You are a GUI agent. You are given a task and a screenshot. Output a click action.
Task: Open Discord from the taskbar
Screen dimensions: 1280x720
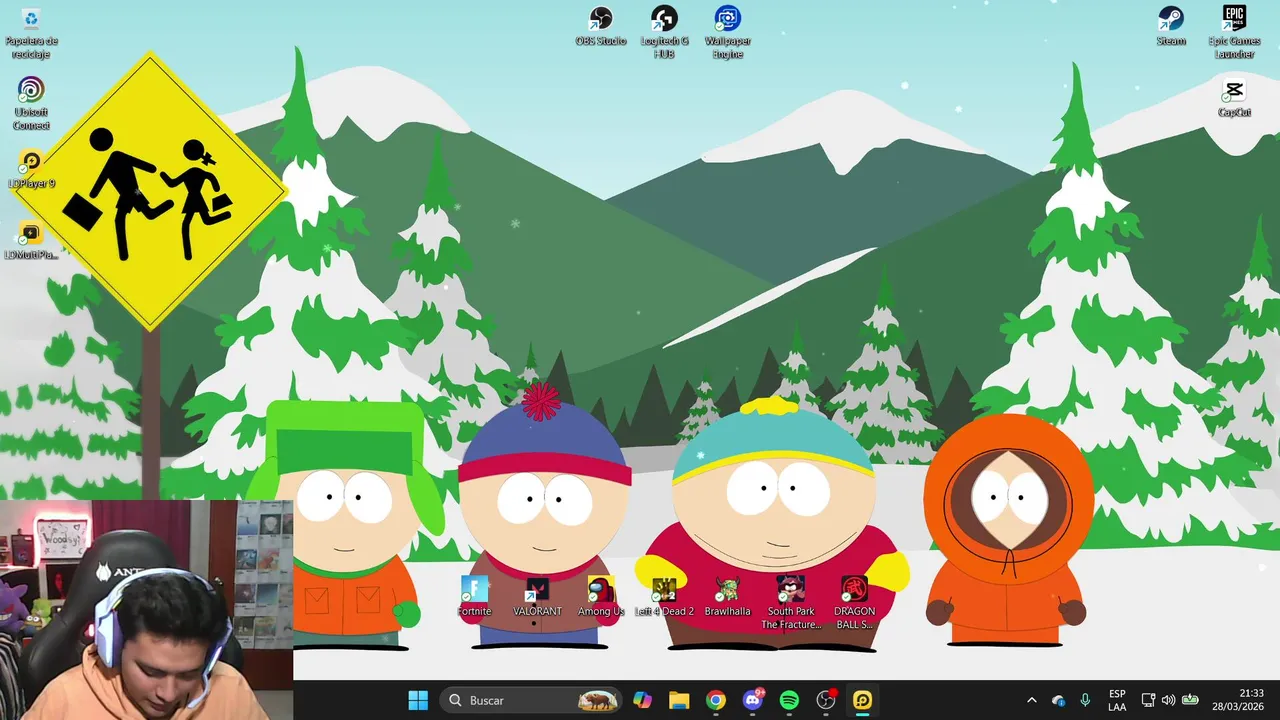(x=753, y=700)
